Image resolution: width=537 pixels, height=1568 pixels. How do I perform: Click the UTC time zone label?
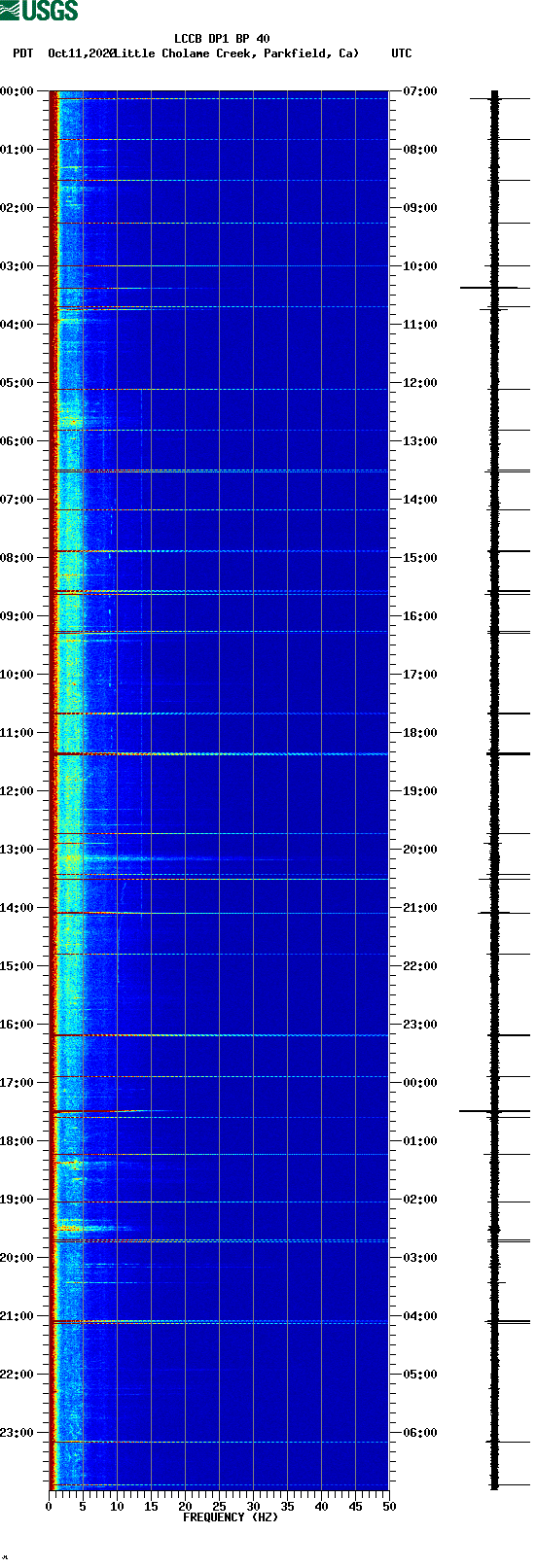402,53
